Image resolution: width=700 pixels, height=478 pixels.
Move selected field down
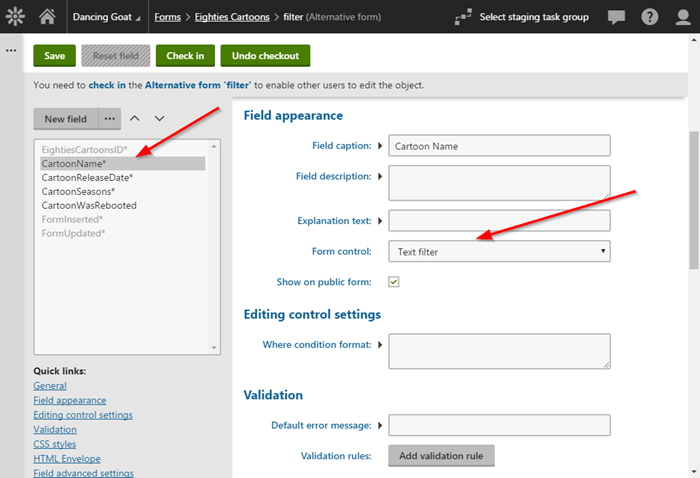(x=159, y=118)
